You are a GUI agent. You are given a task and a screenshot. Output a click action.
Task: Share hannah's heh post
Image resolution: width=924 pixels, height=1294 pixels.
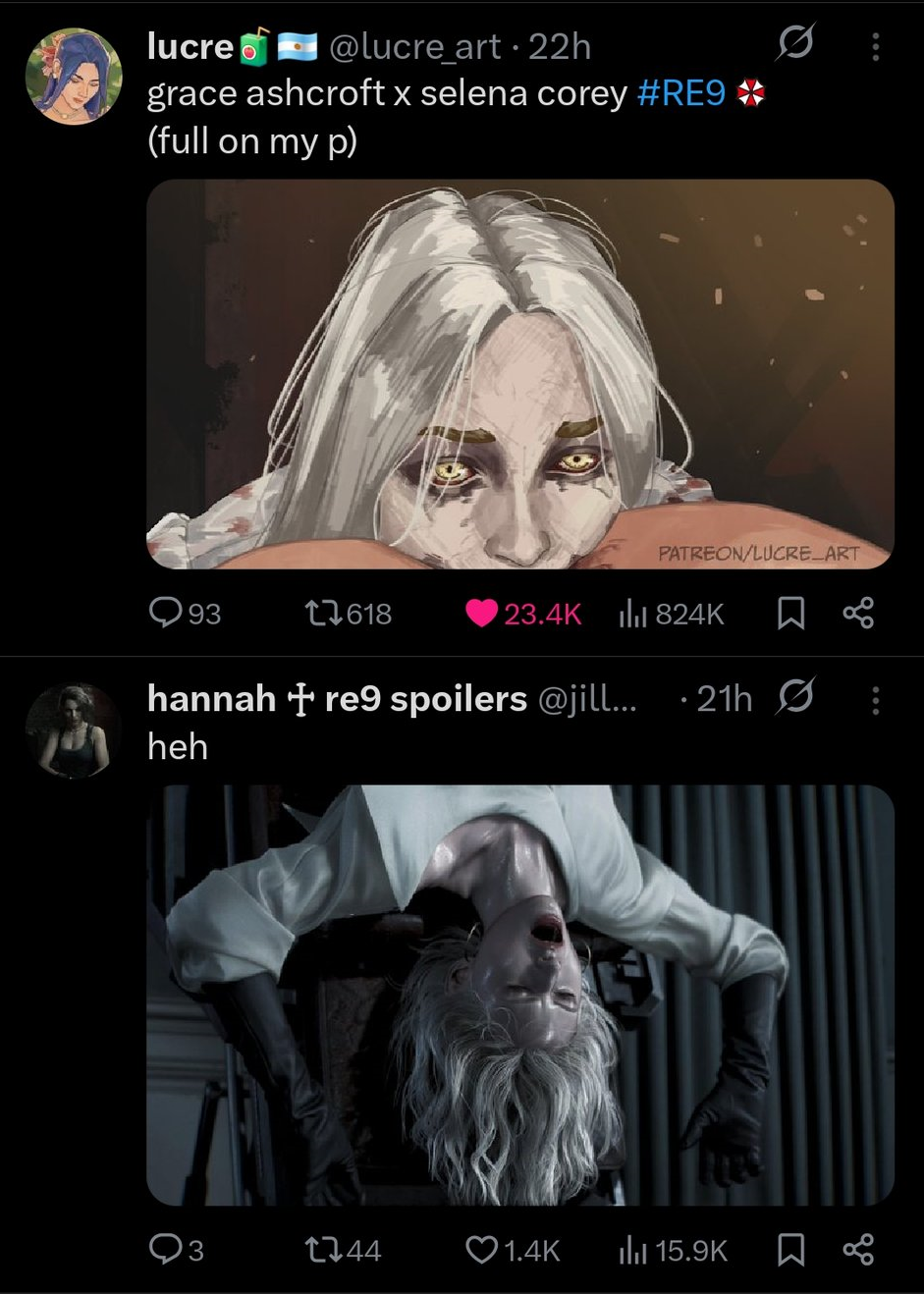pos(858,1250)
